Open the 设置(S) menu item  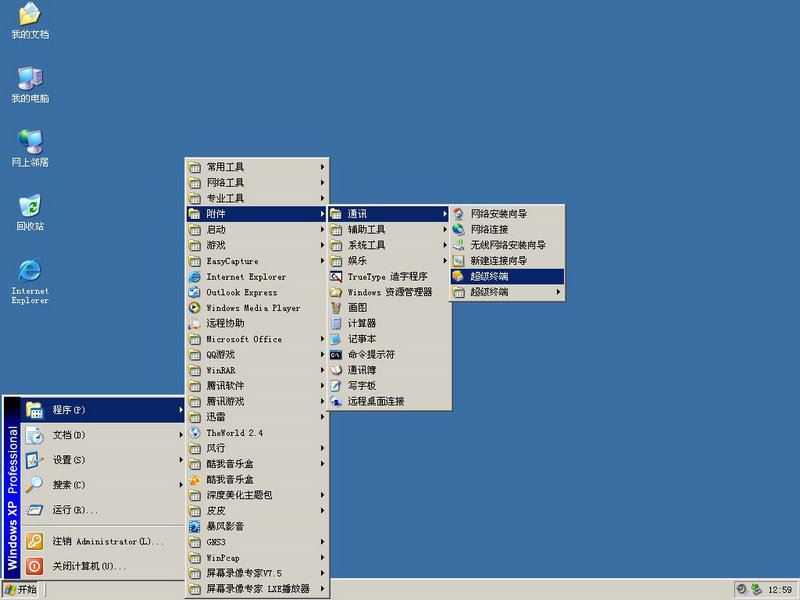(x=103, y=460)
